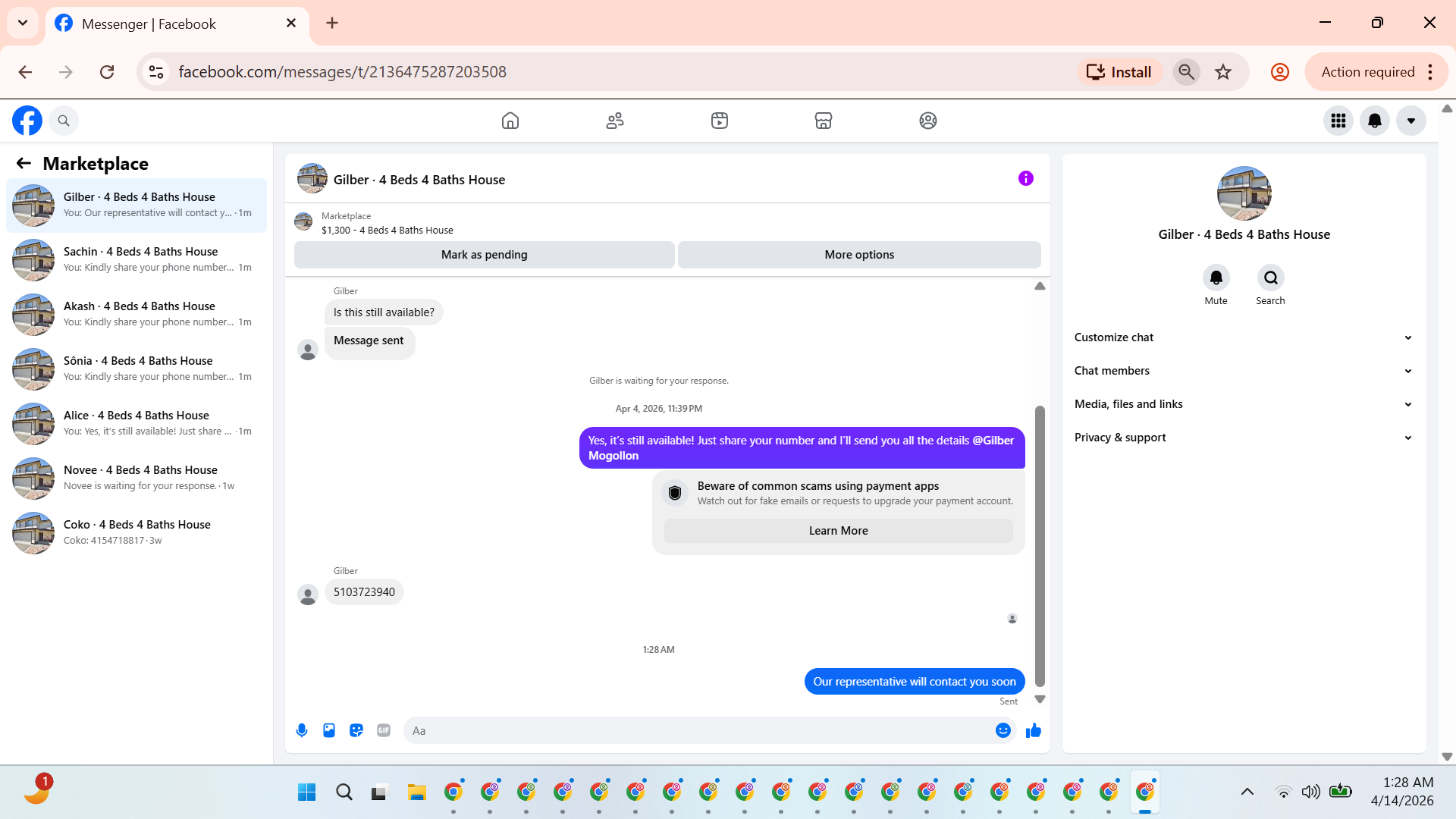Toggle the conversation information panel icon
Screen dimensions: 1456x819
1025,179
